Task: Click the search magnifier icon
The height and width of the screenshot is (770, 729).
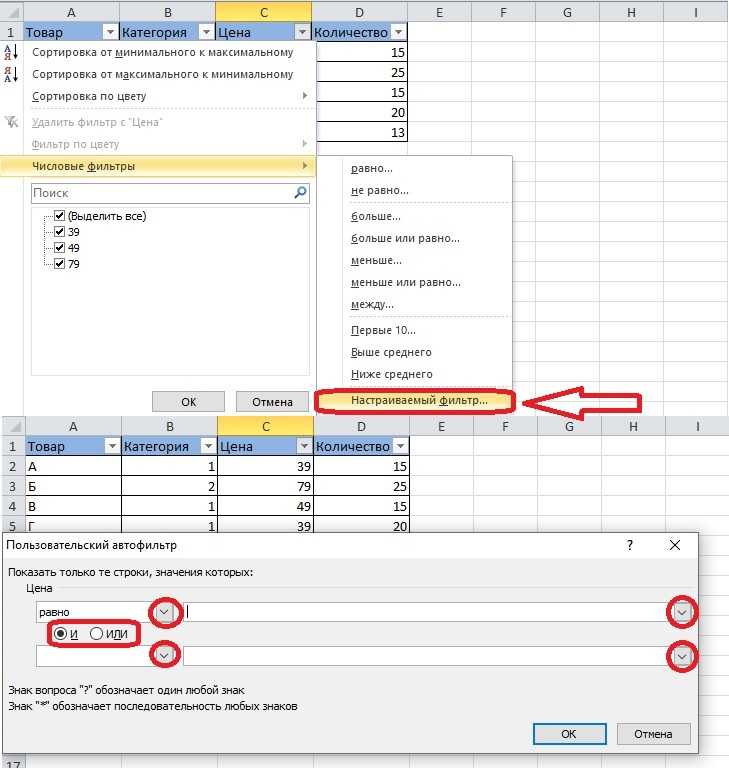Action: coord(300,193)
